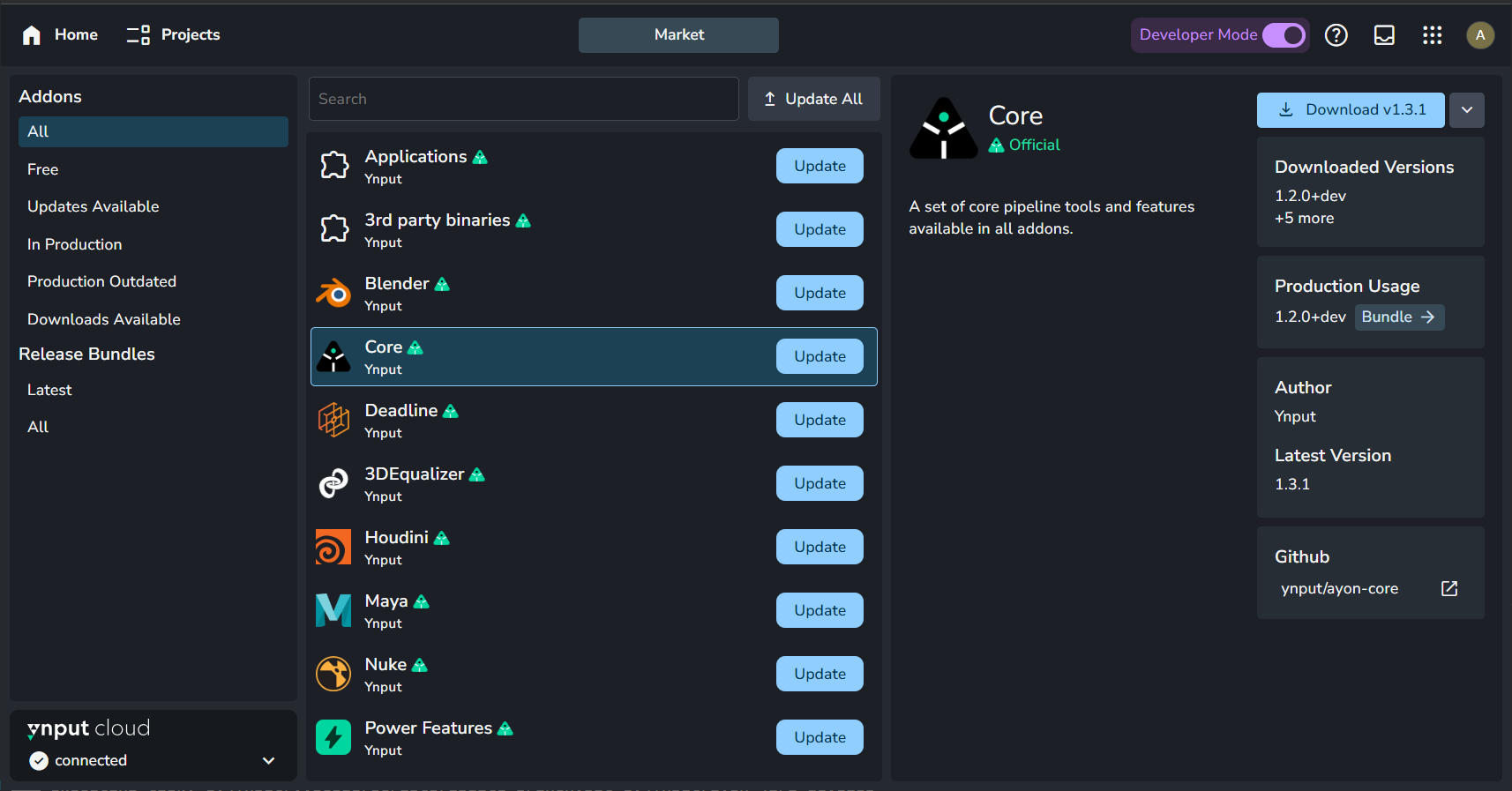Open the Market tab
This screenshot has height=791, width=1512.
pos(678,35)
